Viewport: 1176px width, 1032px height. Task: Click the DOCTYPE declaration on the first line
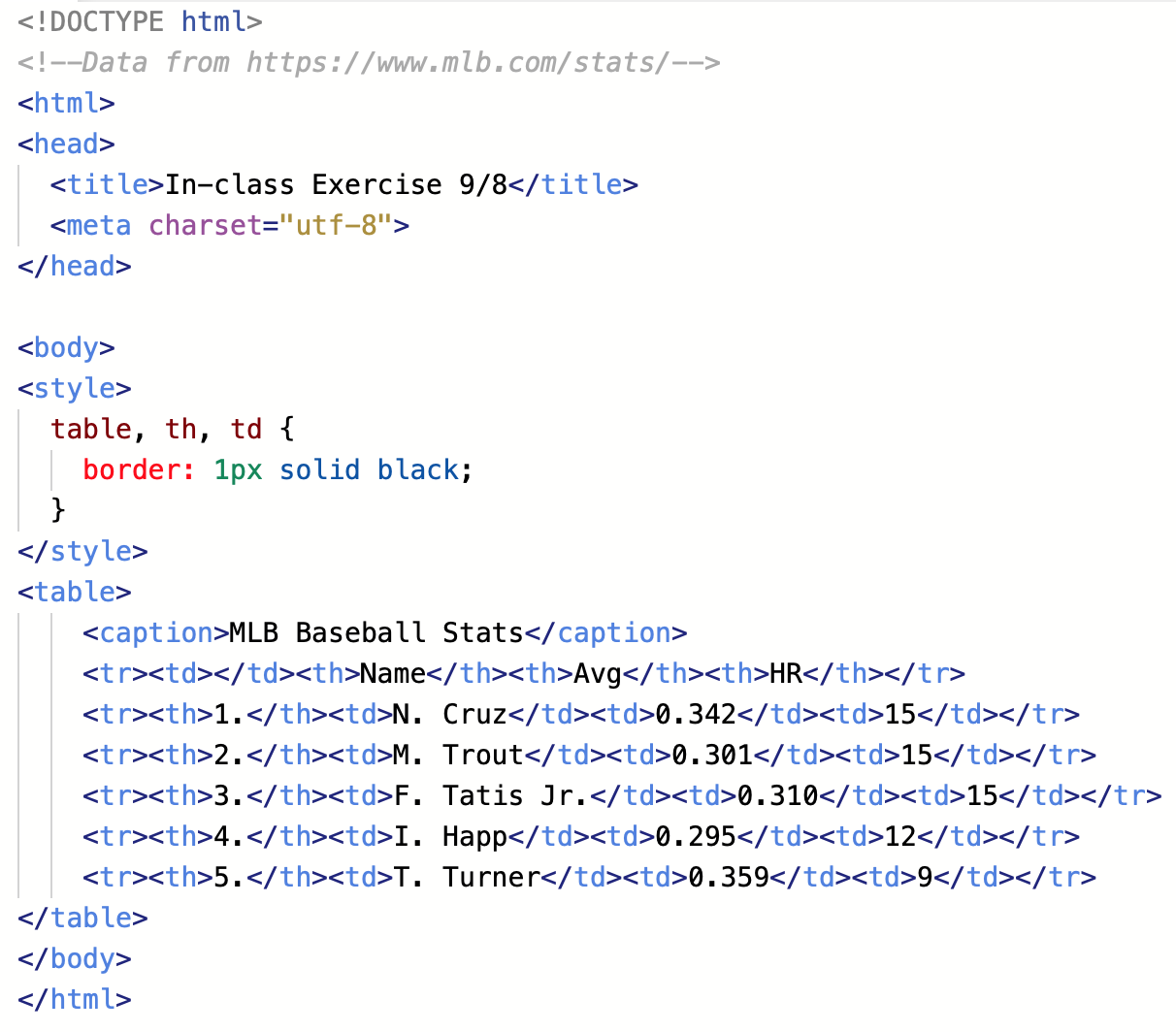(140, 21)
